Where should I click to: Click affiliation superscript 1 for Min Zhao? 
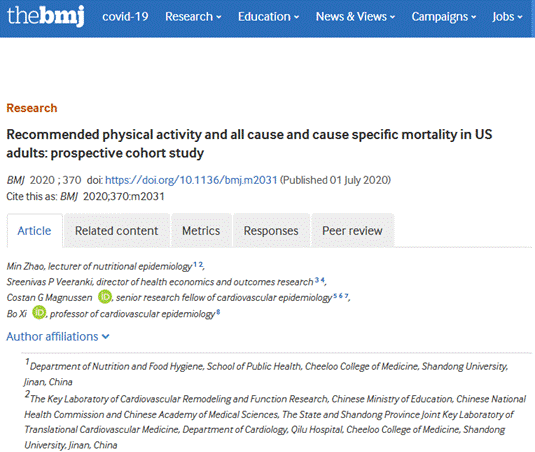195,264
